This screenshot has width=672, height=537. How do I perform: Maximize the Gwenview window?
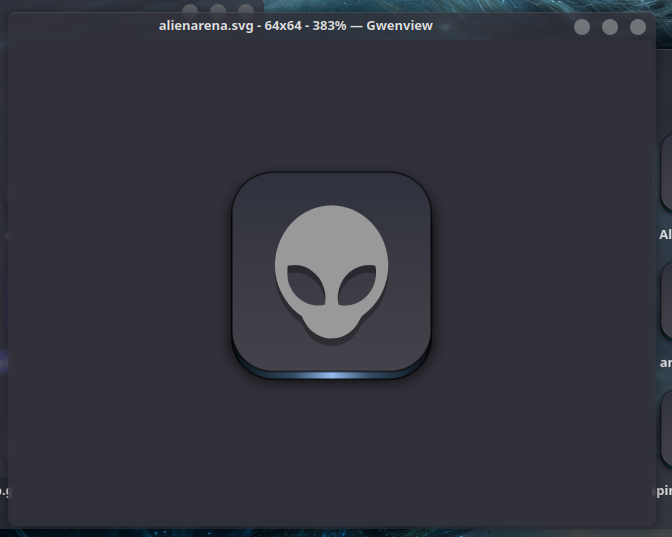610,27
